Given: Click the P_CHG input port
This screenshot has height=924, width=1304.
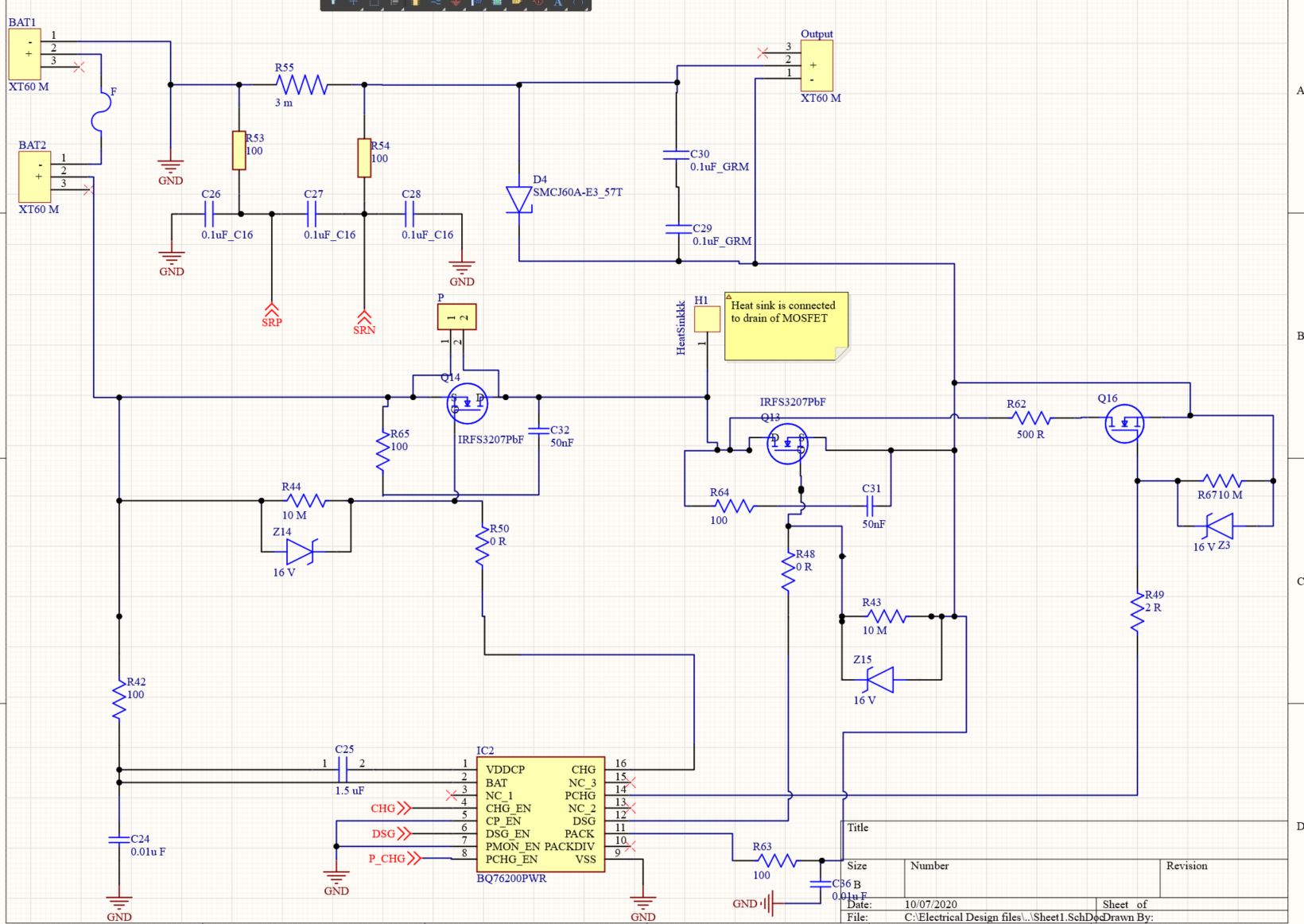Looking at the screenshot, I should 394,859.
